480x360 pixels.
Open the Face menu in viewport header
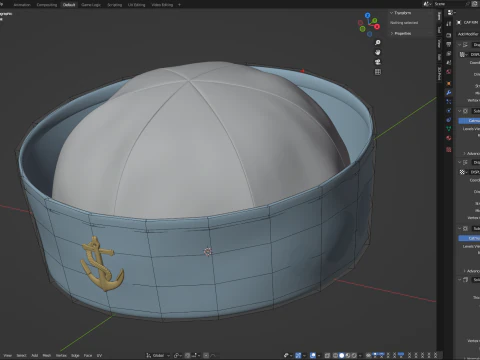[x=88, y=355]
